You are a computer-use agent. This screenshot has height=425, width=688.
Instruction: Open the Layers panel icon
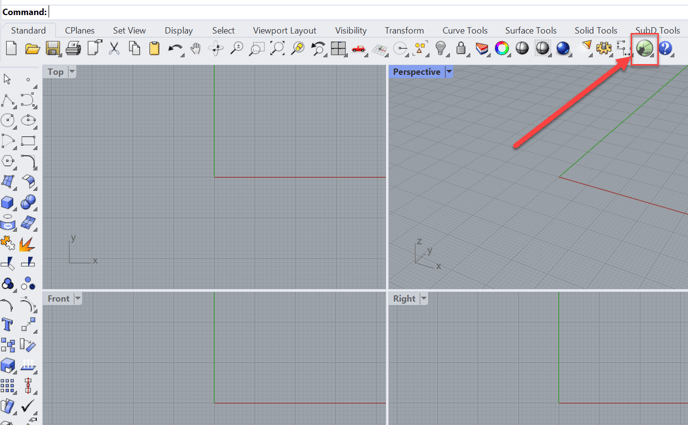click(x=482, y=48)
